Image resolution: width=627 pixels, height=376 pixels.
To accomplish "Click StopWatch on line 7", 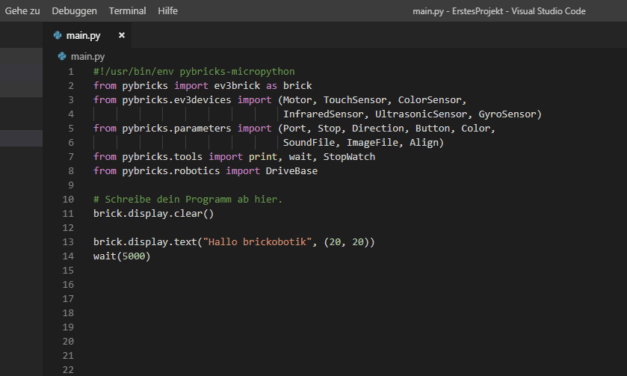I will point(349,157).
